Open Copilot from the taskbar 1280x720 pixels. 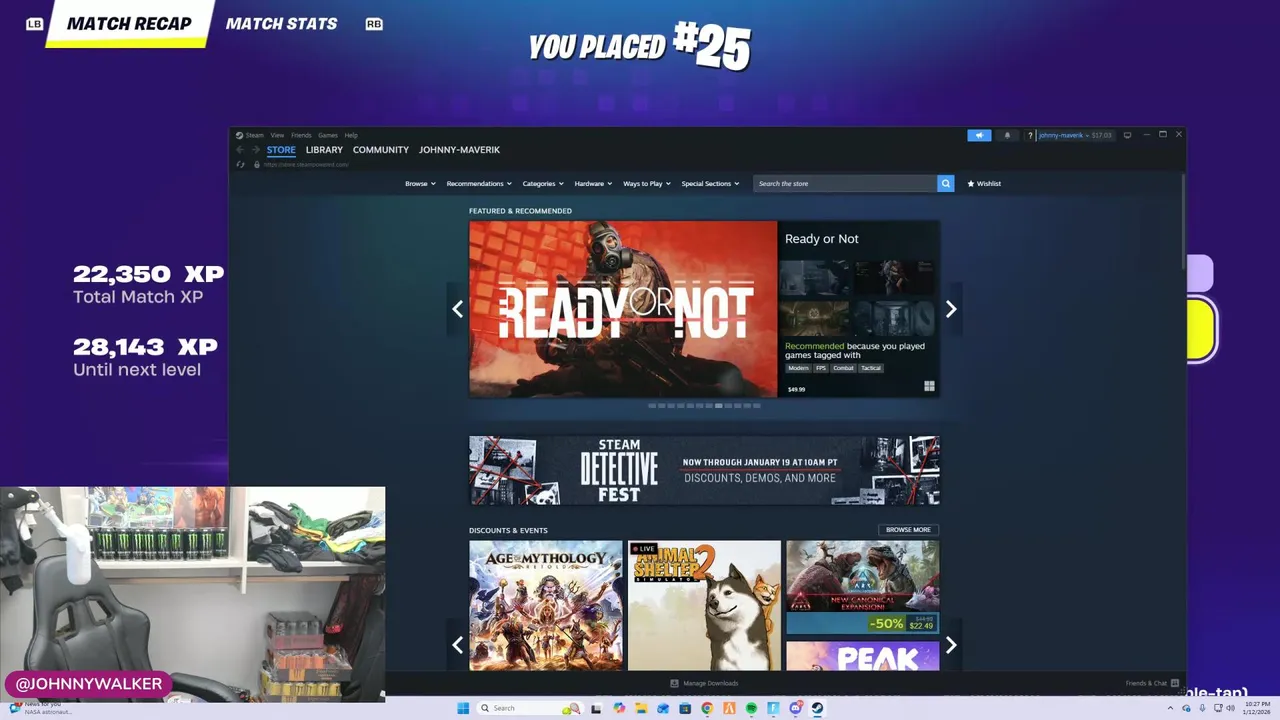[x=619, y=708]
